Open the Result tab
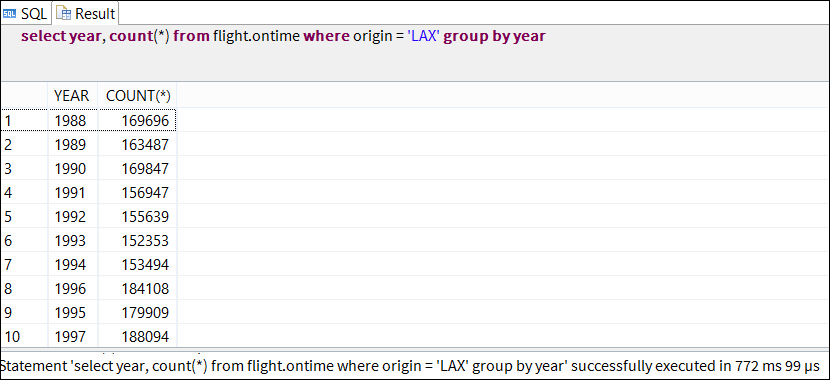 [86, 13]
